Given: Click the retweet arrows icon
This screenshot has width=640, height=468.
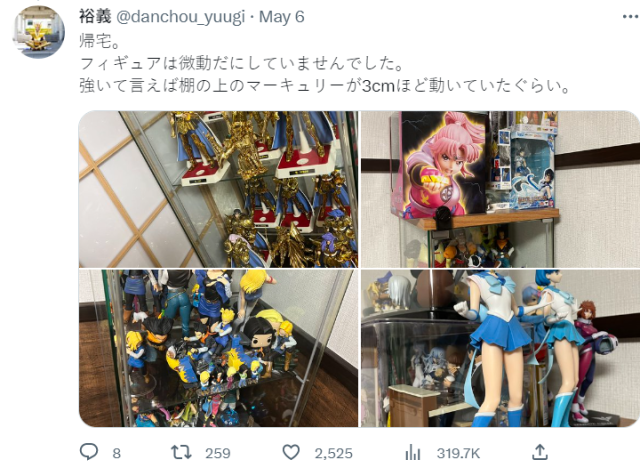Looking at the screenshot, I should point(181,452).
